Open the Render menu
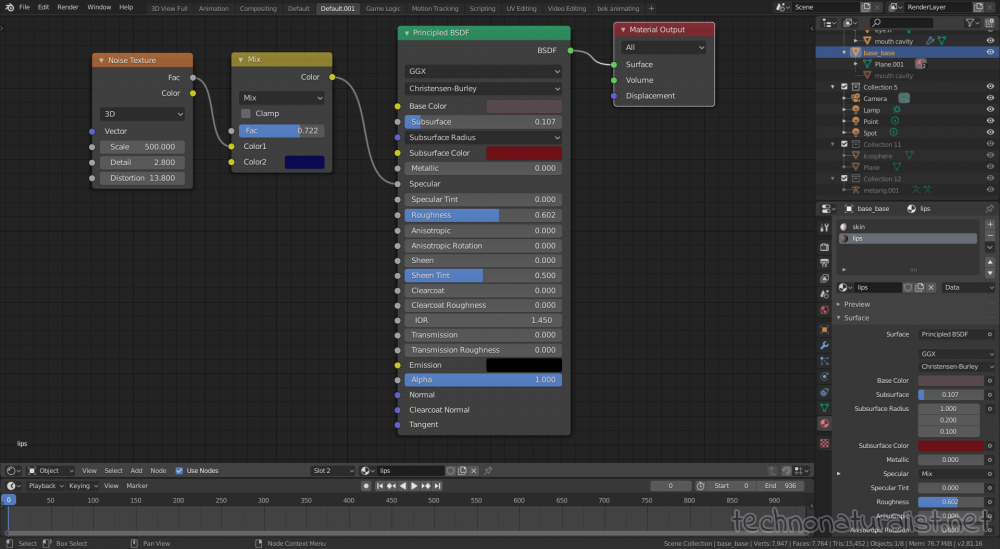This screenshot has width=1000, height=549. 68,8
